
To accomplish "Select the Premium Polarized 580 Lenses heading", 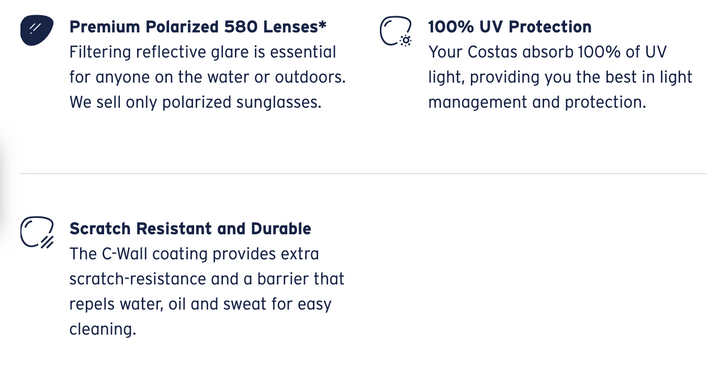I will [198, 27].
